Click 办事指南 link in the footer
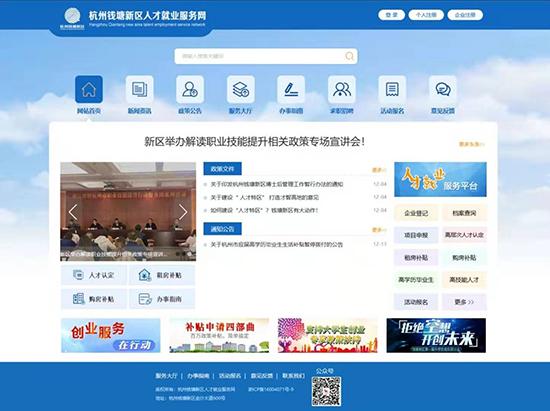Image resolution: width=550 pixels, height=411 pixels. (198, 376)
